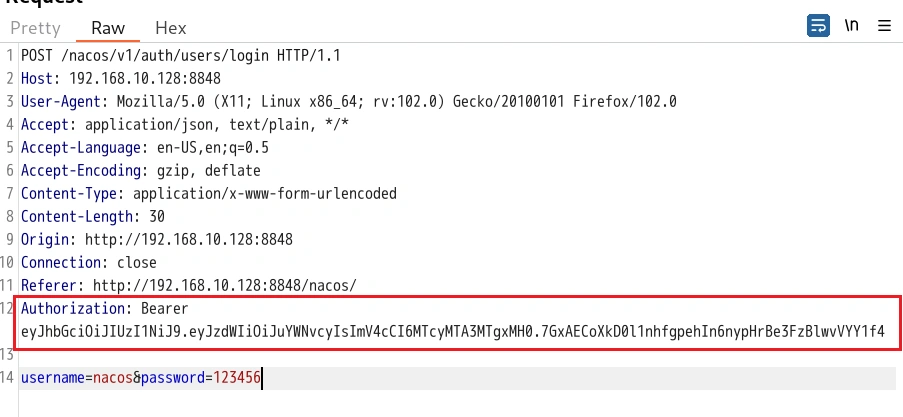Viewport: 903px width, 417px height.
Task: Click the Accept-Language header line
Action: [x=144, y=147]
